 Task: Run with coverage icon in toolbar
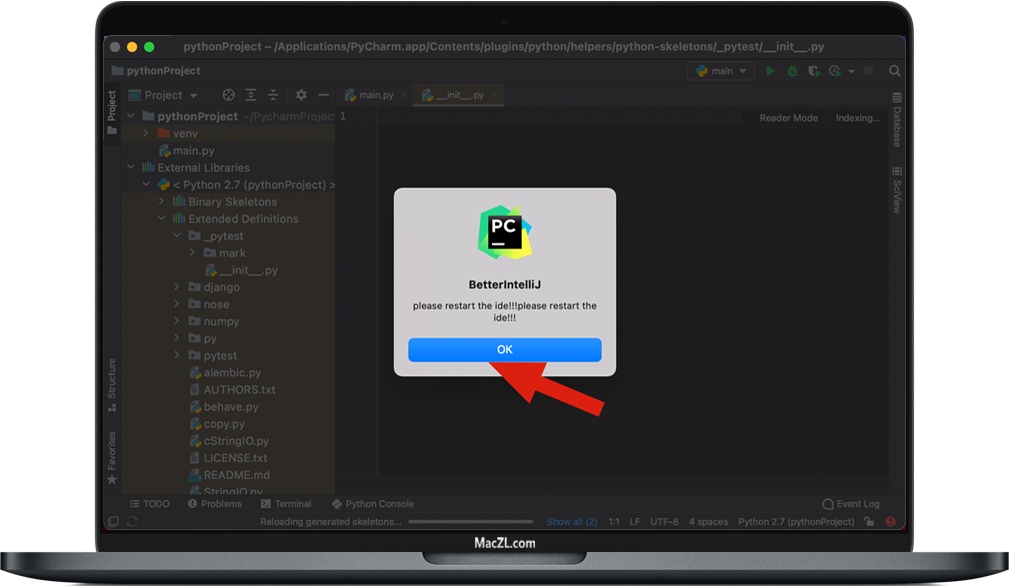[x=814, y=71]
